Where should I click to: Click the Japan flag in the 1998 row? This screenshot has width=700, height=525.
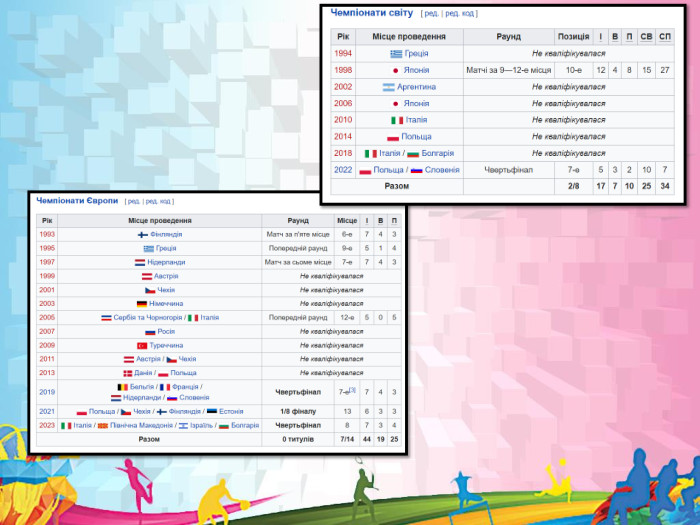pos(395,71)
